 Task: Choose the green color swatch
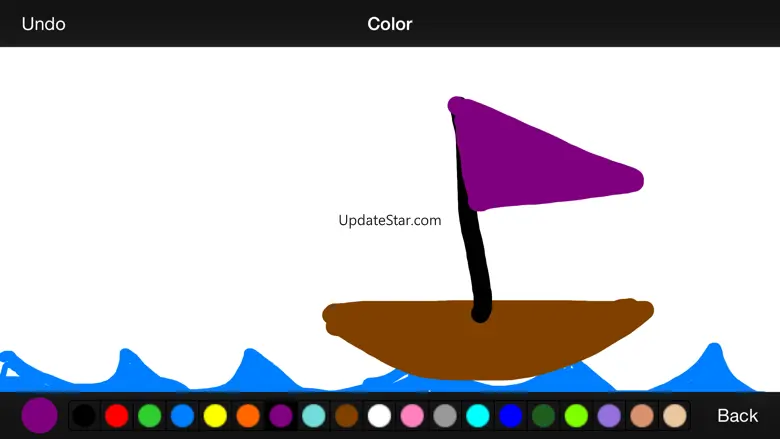point(150,416)
